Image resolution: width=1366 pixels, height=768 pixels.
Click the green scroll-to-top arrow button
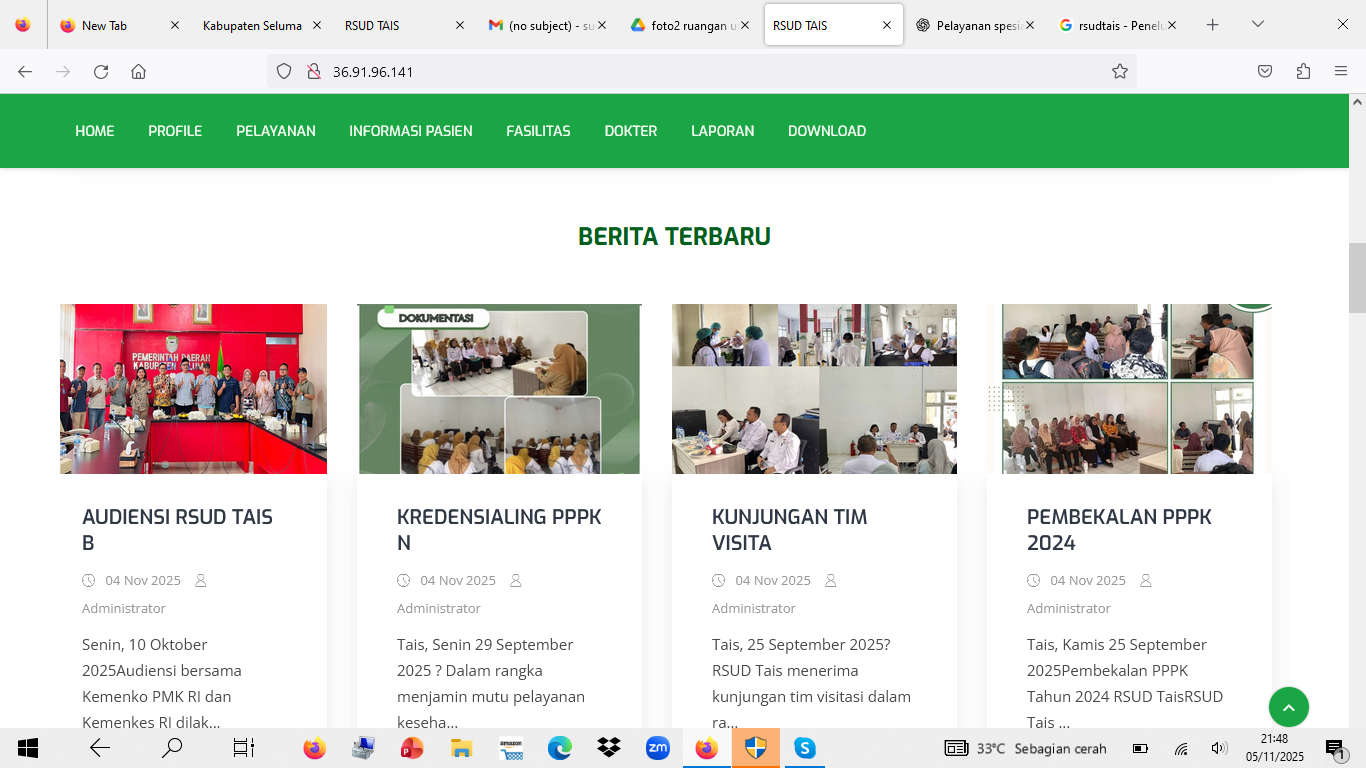coord(1288,708)
